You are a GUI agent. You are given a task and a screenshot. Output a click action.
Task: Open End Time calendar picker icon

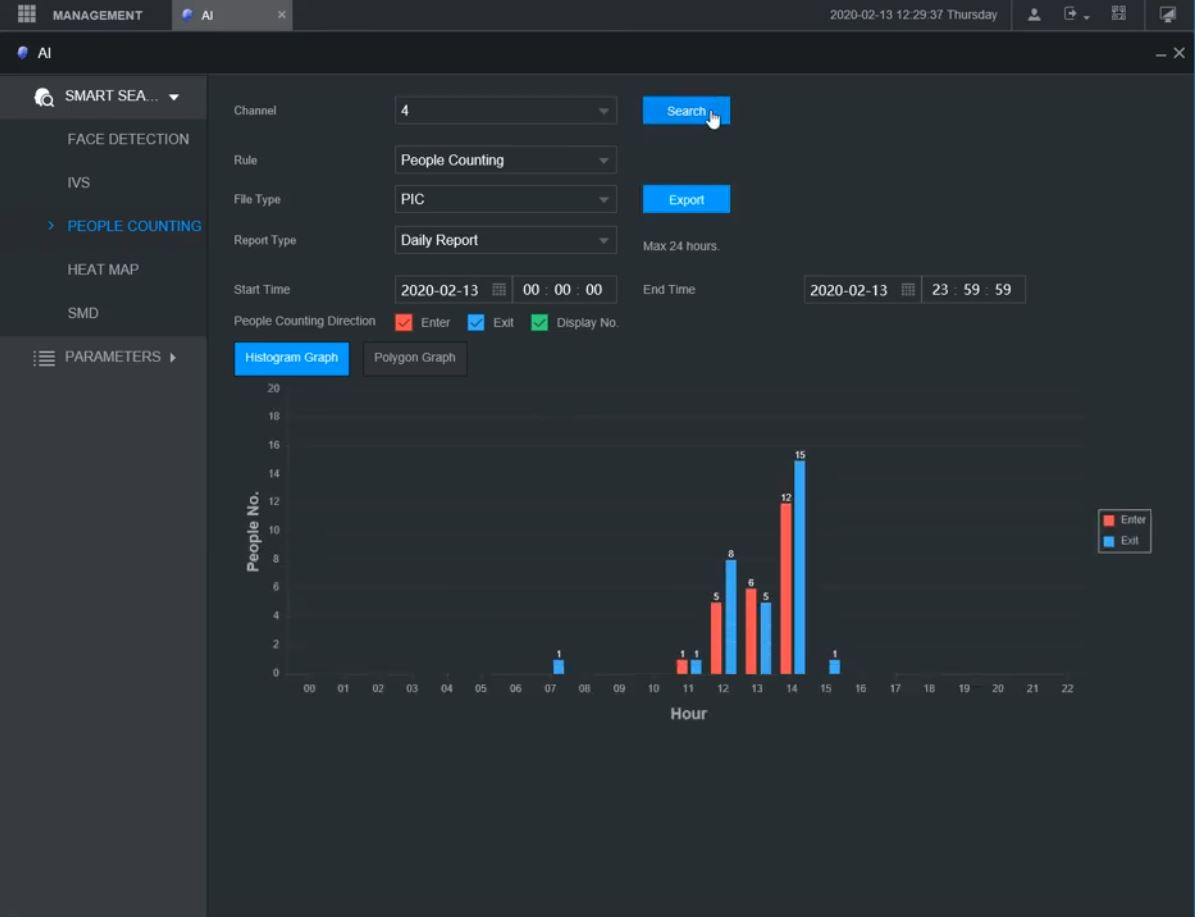(907, 290)
